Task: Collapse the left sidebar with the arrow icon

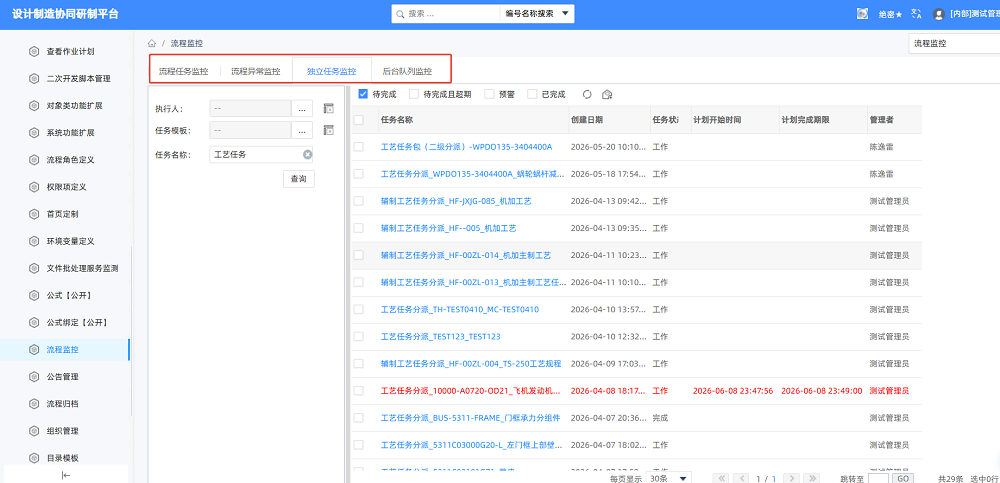Action: 66,475
